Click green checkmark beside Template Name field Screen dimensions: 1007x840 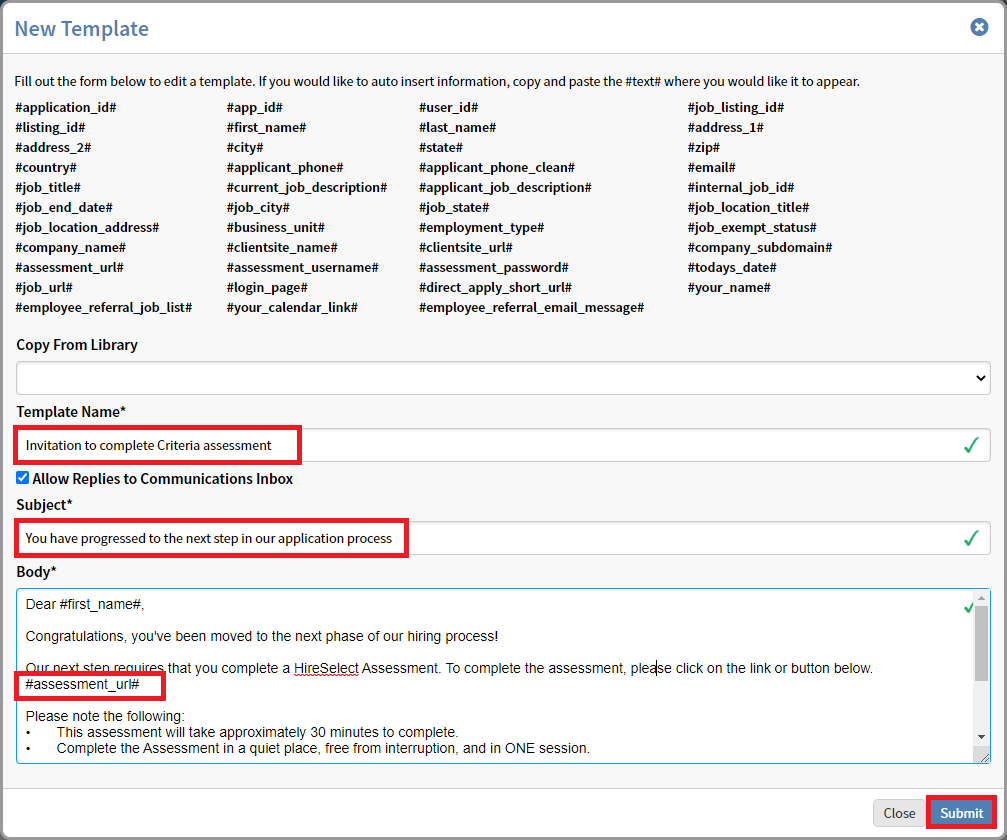970,446
